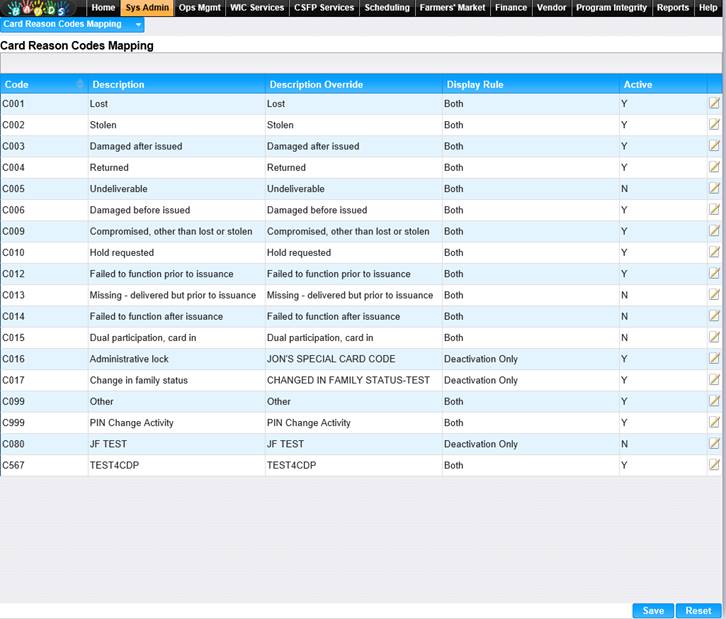Image resolution: width=726 pixels, height=619 pixels.
Task: Edit the C006 Damaged before issued row
Action: 714,210
